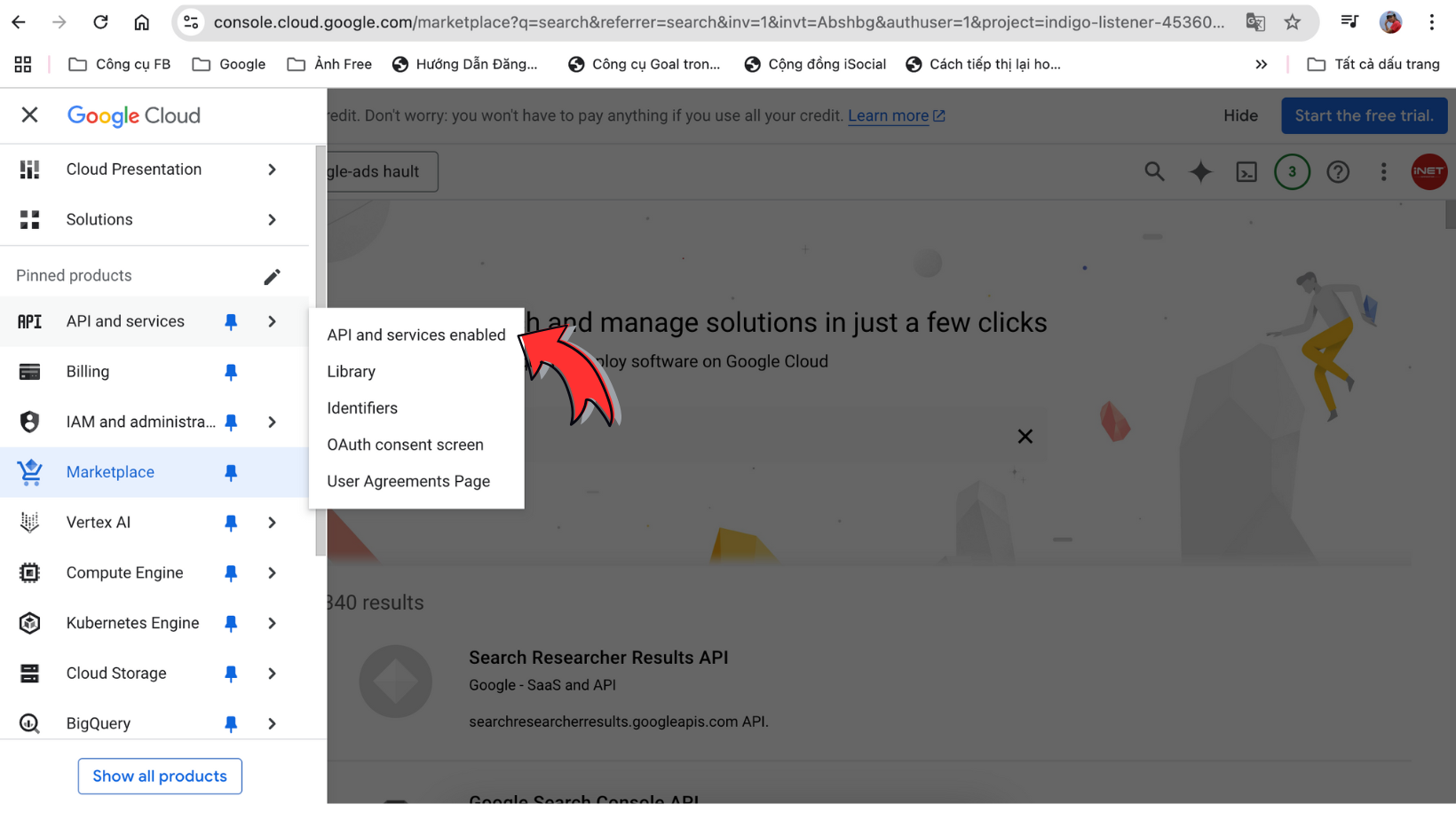Open OAuth consent screen

(x=416, y=445)
